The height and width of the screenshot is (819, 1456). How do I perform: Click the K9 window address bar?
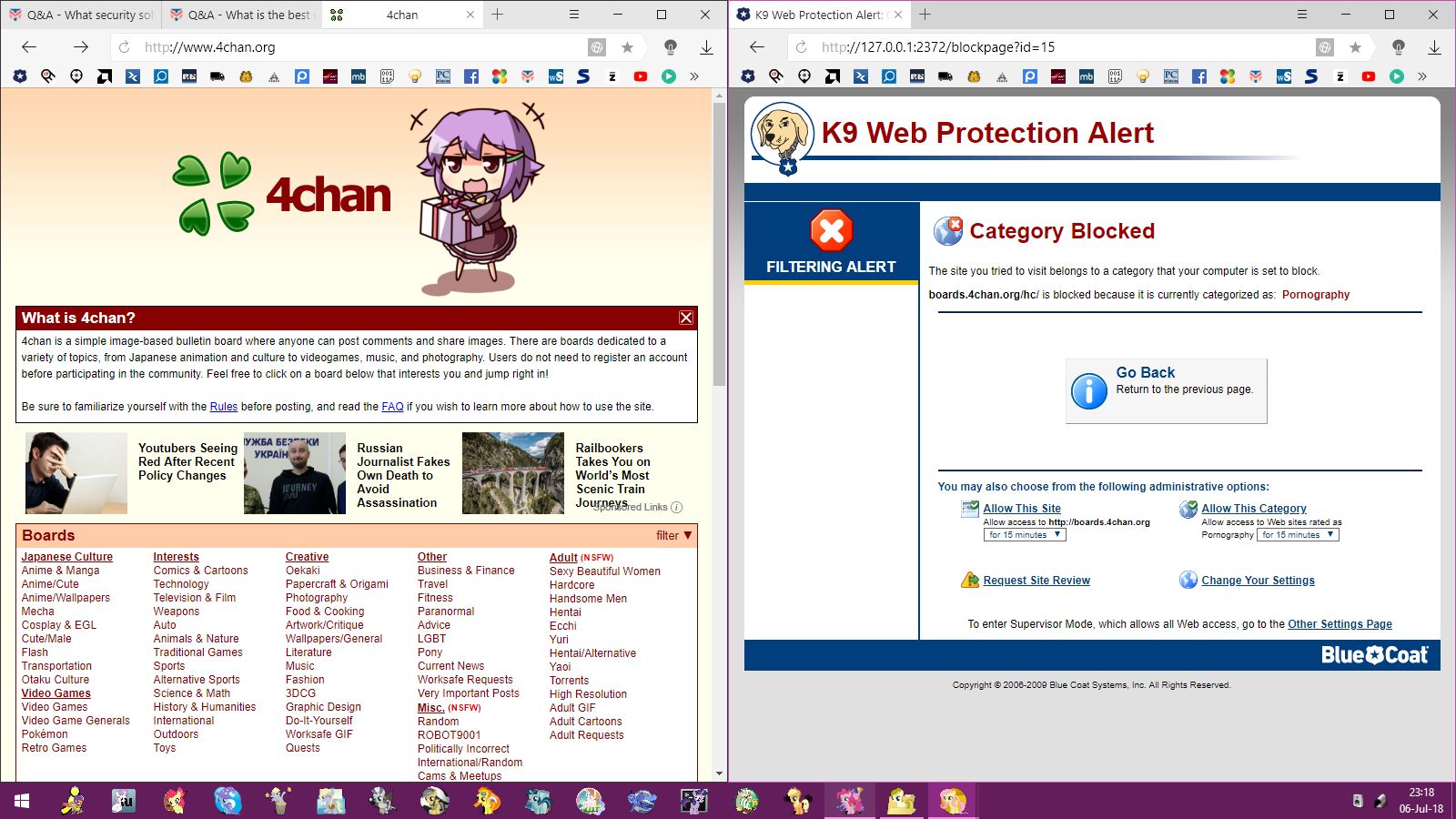(1065, 47)
